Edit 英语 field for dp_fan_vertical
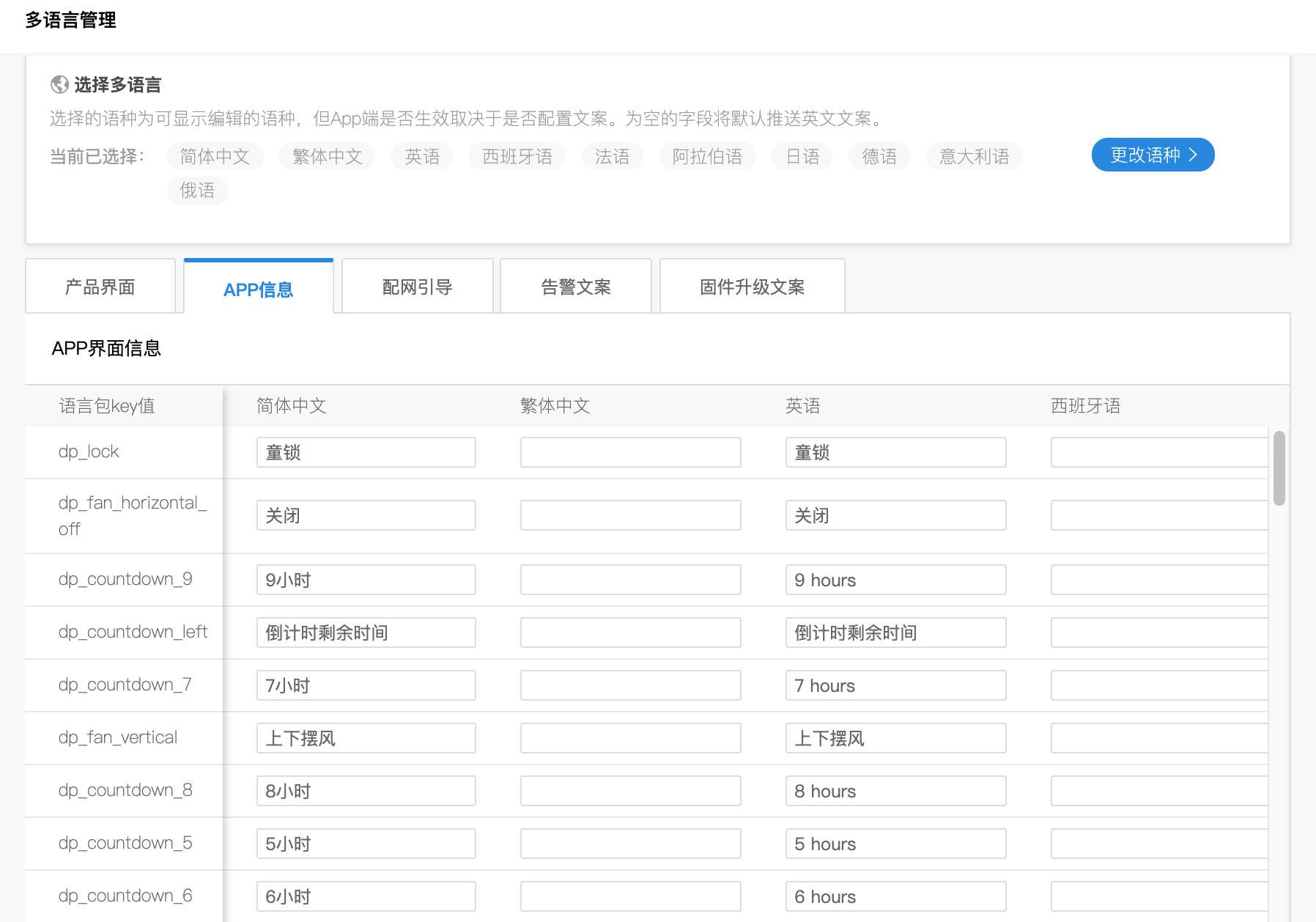This screenshot has width=1316, height=922. point(896,738)
